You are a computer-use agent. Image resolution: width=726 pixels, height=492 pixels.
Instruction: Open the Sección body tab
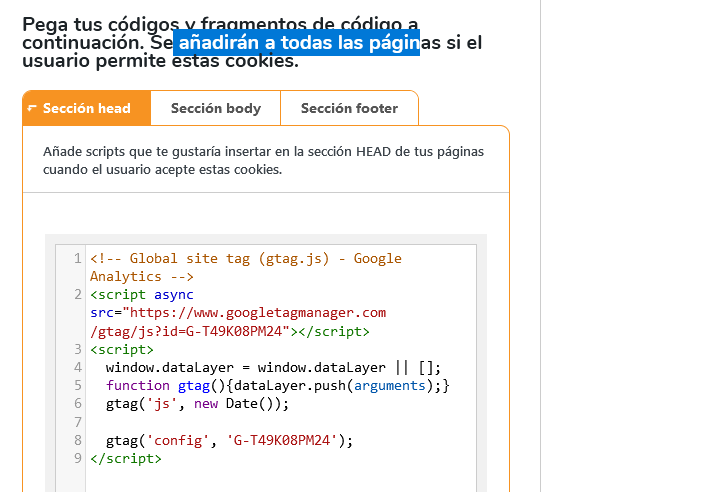pos(216,108)
